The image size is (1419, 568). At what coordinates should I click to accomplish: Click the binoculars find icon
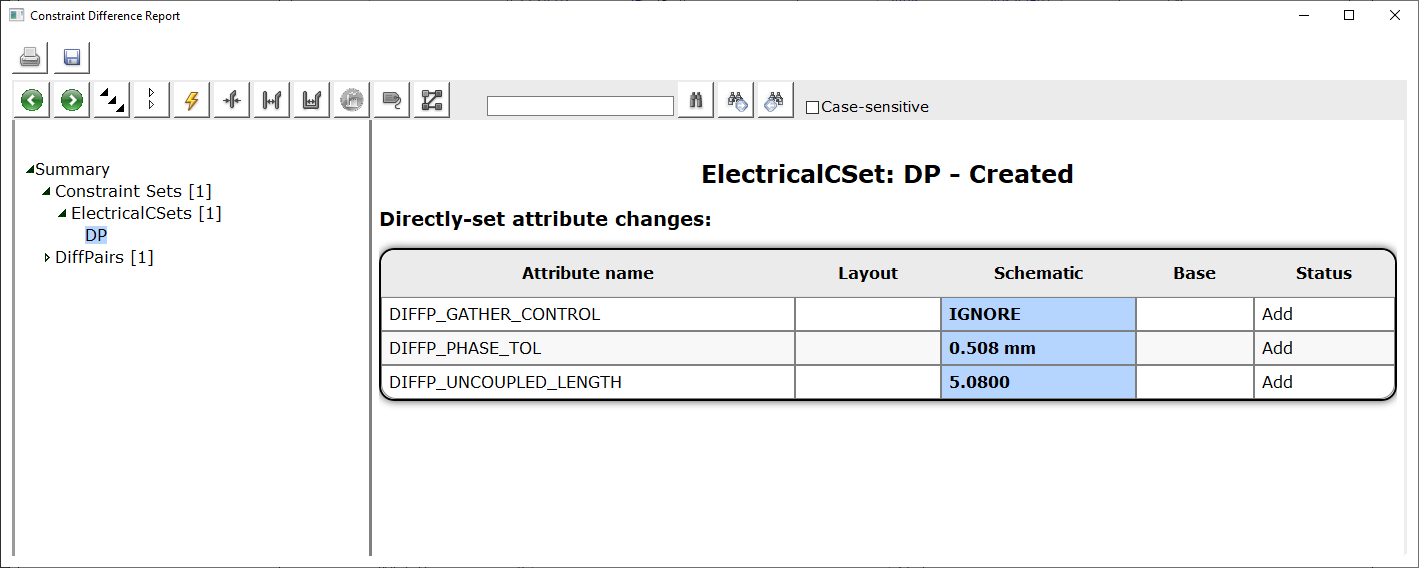pos(696,100)
